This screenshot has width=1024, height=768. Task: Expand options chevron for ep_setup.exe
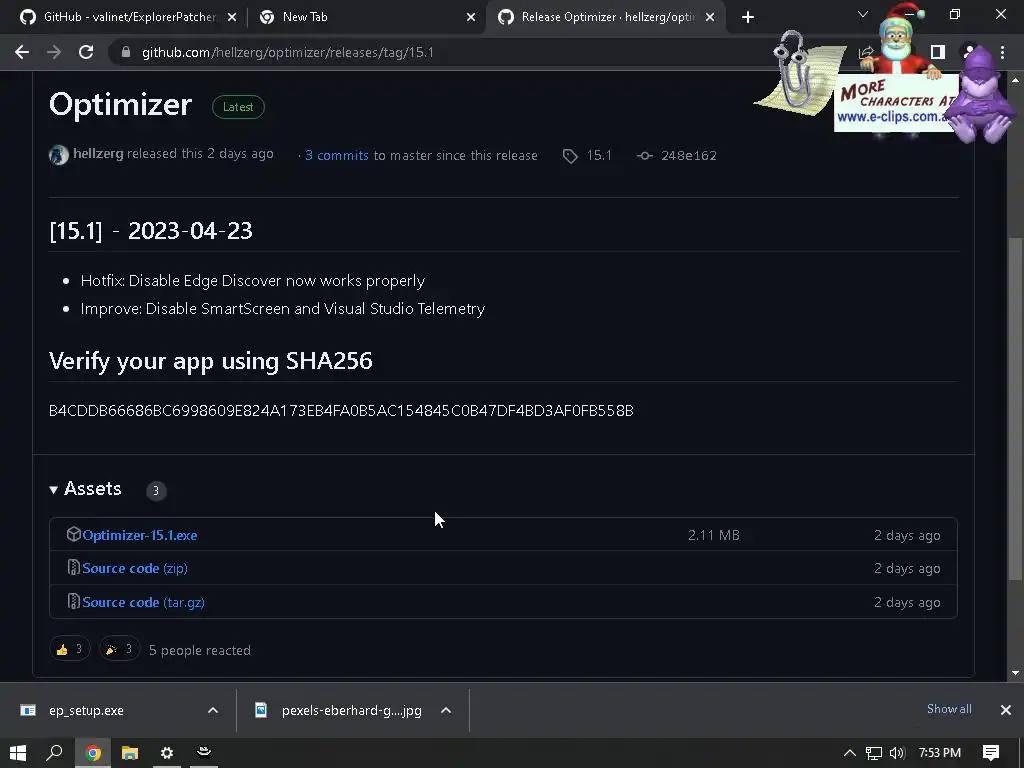click(x=213, y=711)
